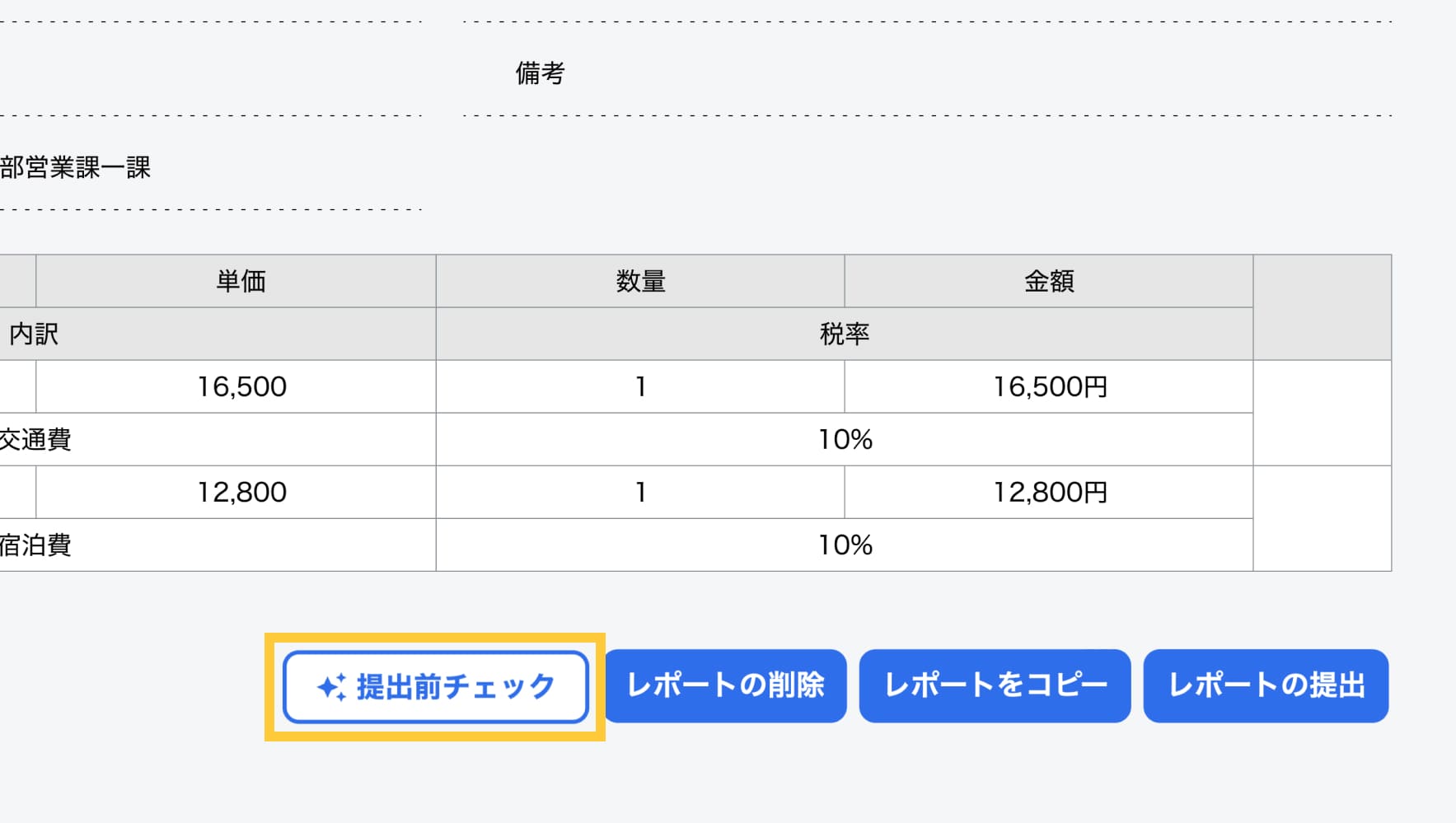
Task: Click the 12,800円 amount cell
Action: click(1049, 492)
